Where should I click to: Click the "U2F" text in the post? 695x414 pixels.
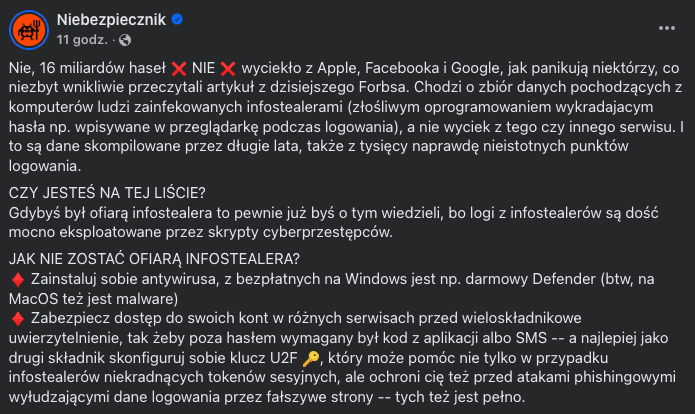click(x=284, y=358)
